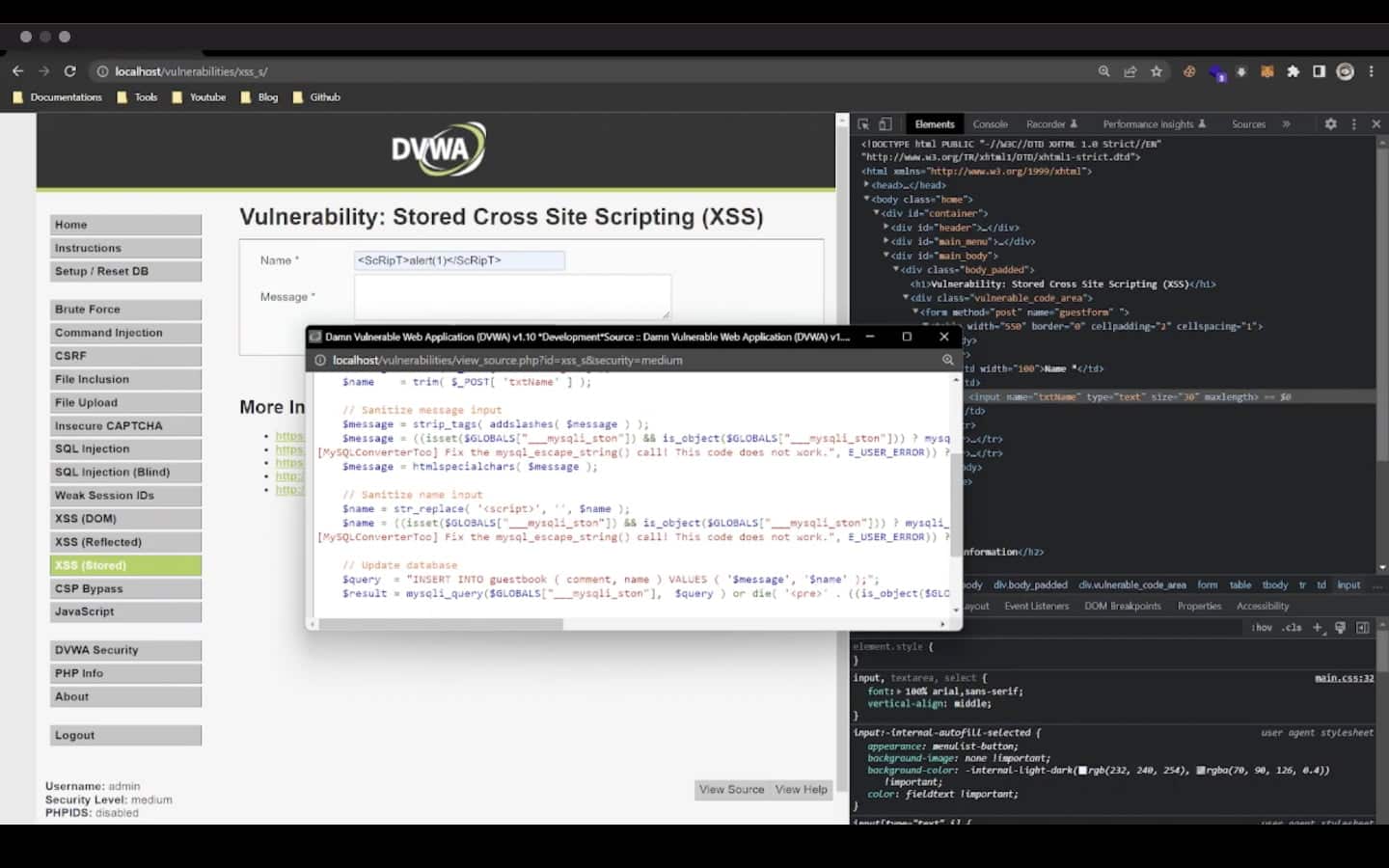Click the magnifier icon in the view_source window
This screenshot has width=1389, height=868.
(x=948, y=359)
